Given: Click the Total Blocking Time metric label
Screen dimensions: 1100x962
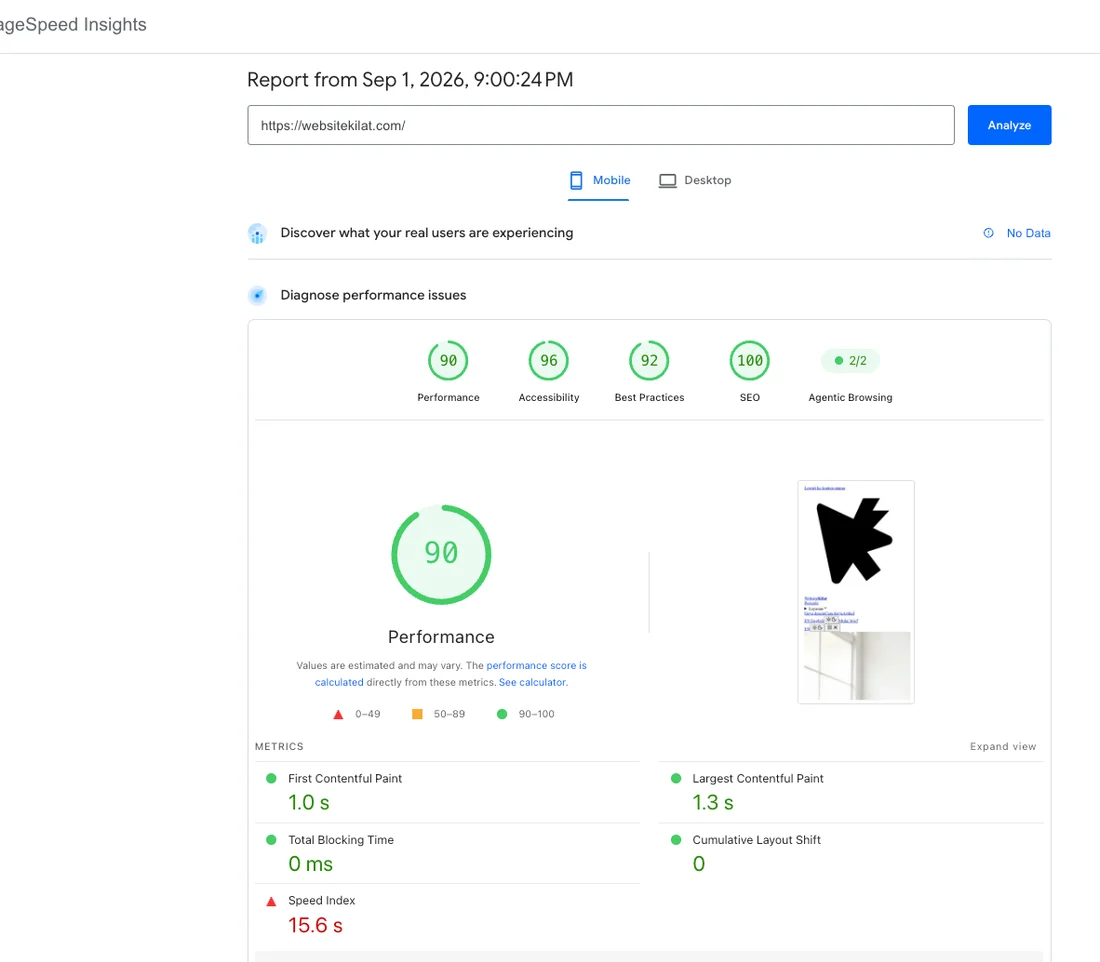Looking at the screenshot, I should point(341,840).
